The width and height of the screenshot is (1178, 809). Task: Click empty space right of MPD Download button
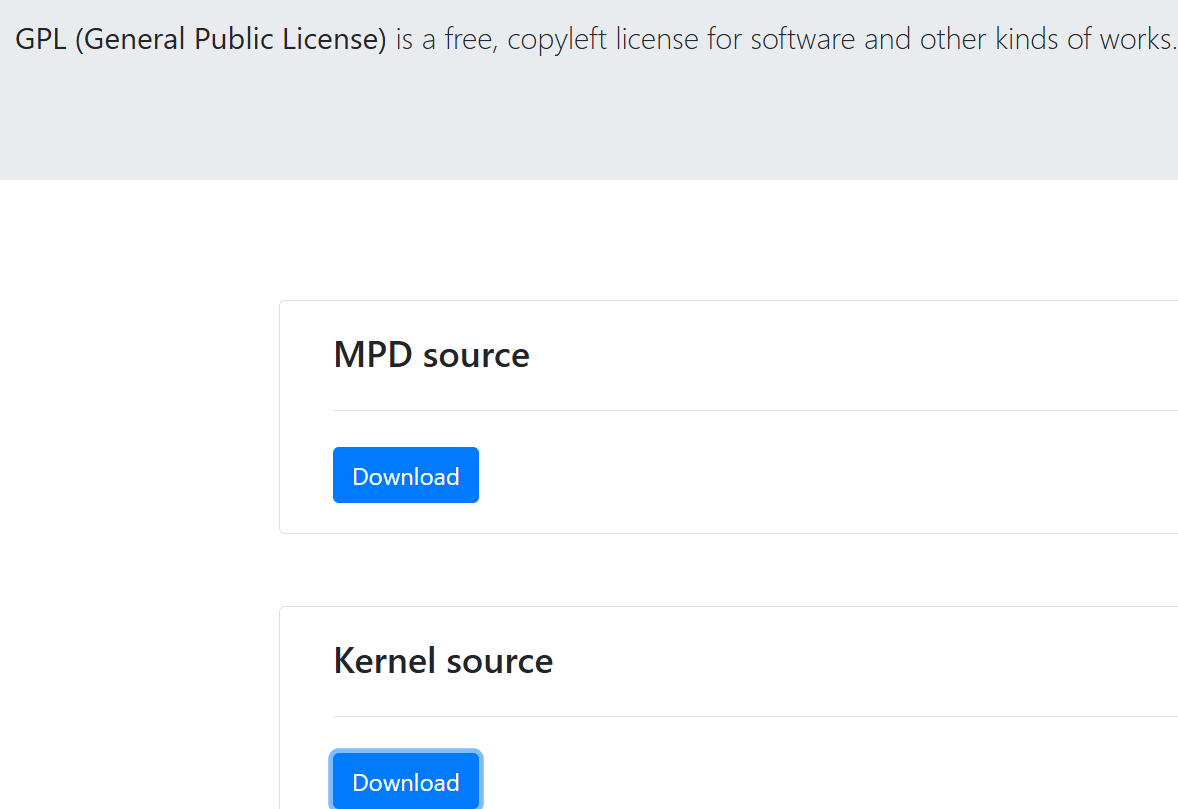coord(800,476)
